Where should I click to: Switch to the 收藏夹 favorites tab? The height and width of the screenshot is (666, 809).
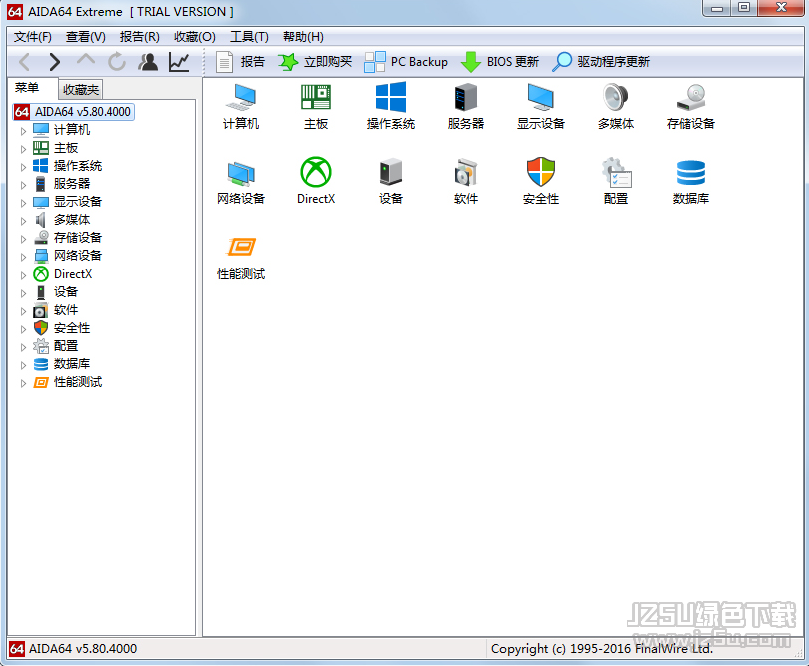(x=80, y=90)
